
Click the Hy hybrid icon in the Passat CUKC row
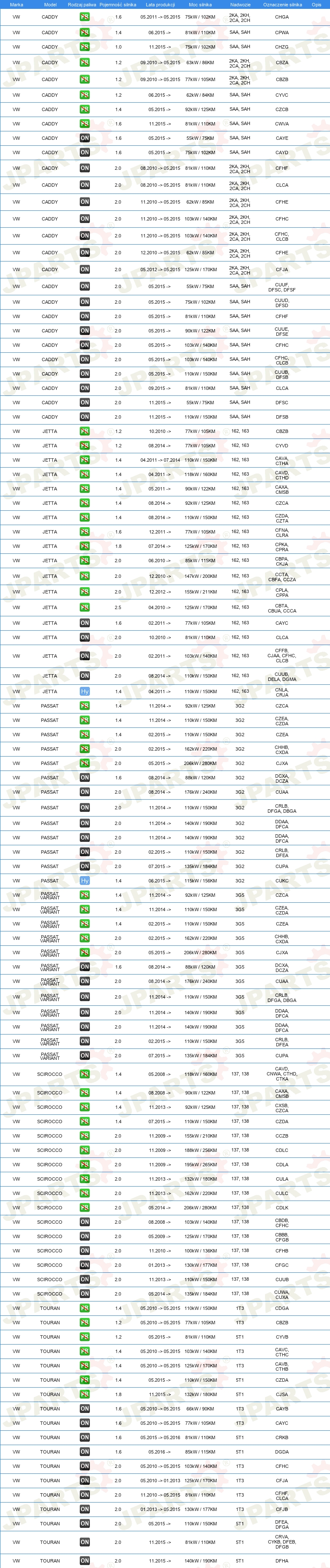(x=84, y=881)
